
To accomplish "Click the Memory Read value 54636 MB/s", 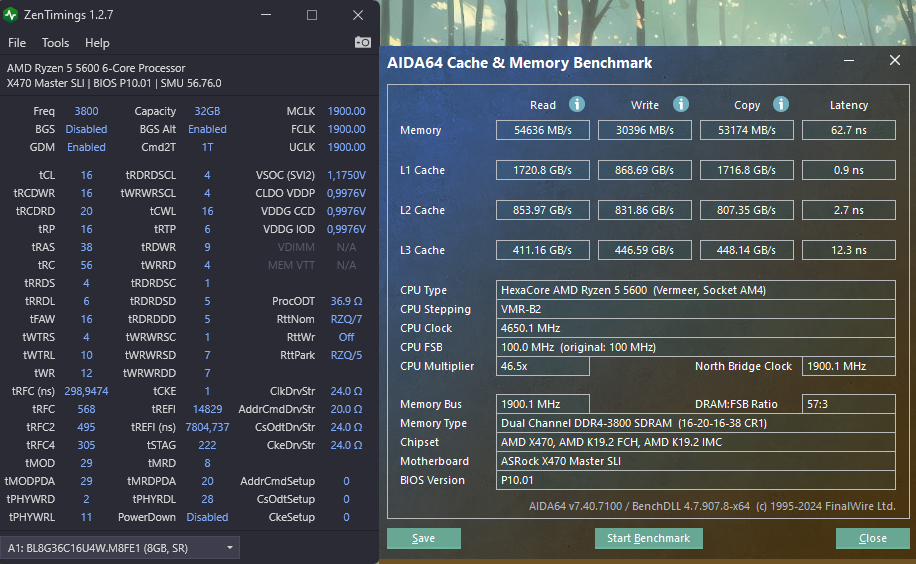I will [543, 130].
